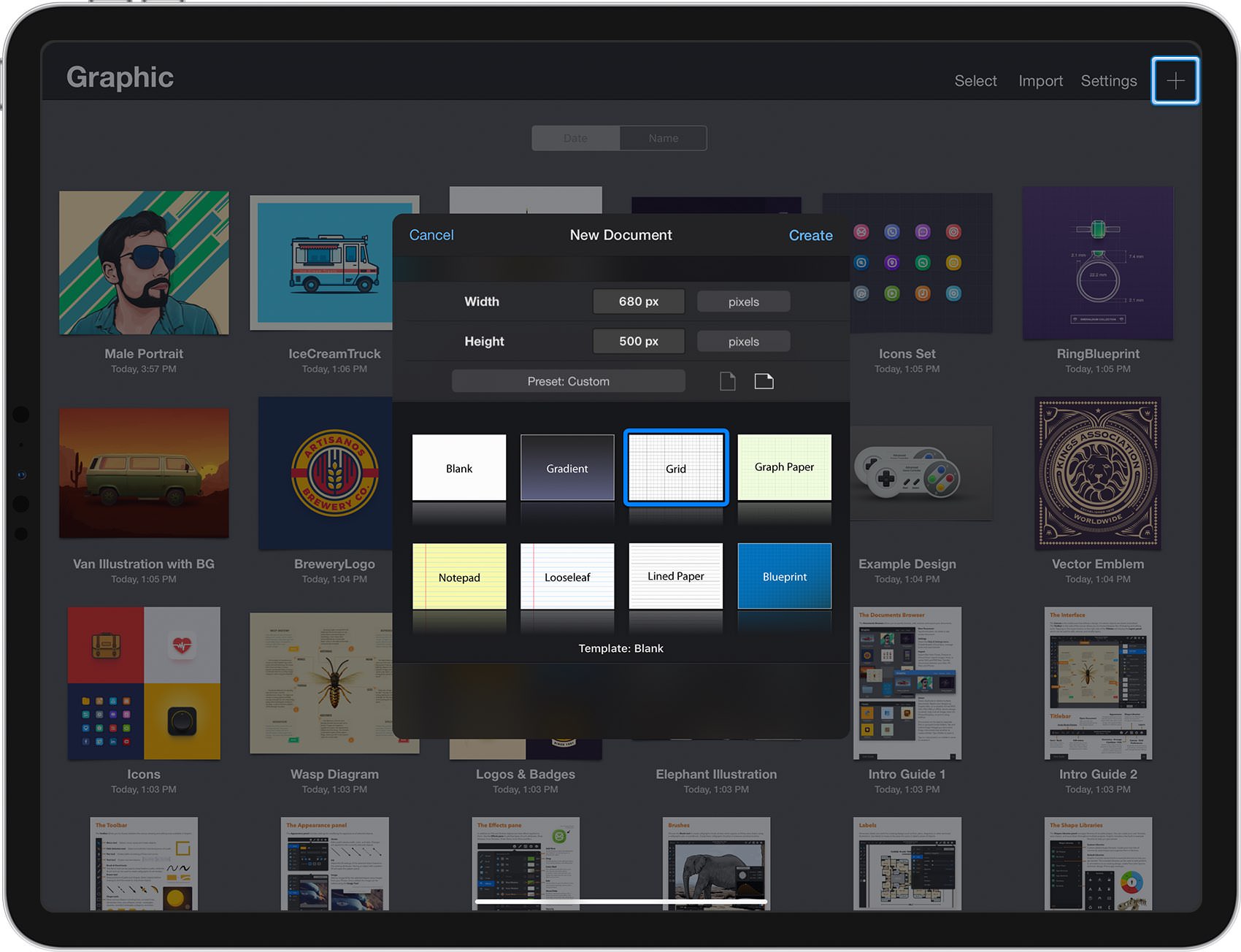Tap Import in the top bar
Screen dimensions: 1241x952
(1040, 81)
